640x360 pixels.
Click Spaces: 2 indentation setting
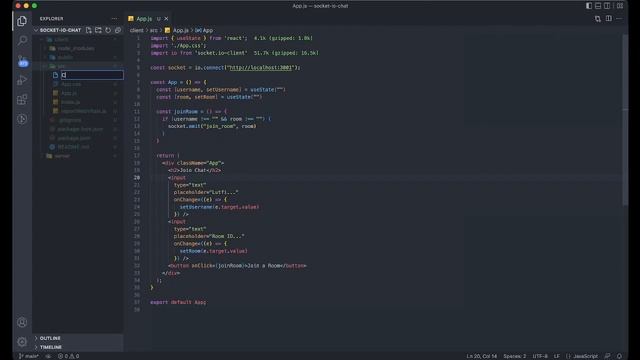[x=514, y=356]
